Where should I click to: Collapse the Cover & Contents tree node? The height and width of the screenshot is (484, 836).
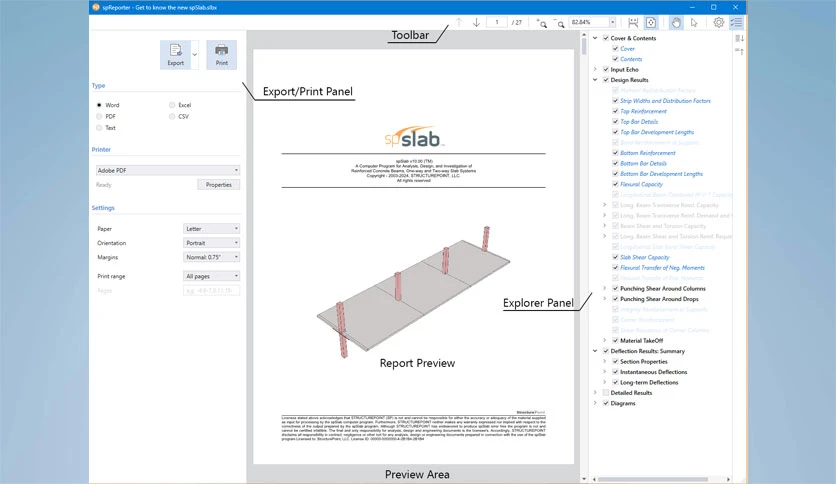click(x=595, y=38)
